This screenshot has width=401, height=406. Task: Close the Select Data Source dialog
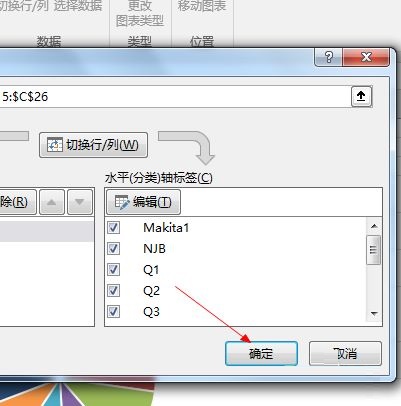click(x=366, y=57)
